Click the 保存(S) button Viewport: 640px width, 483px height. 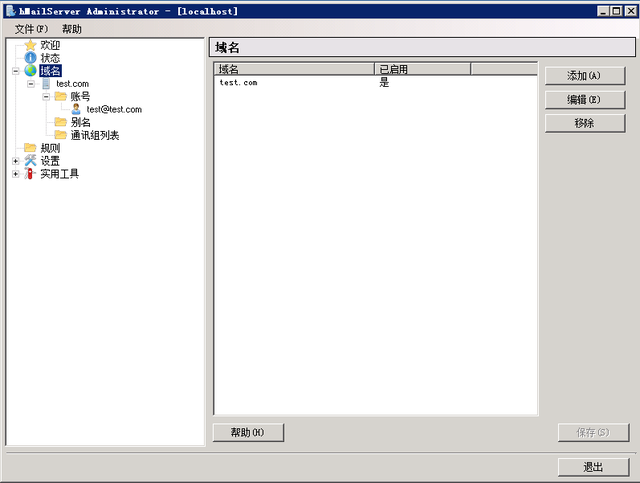[x=593, y=432]
